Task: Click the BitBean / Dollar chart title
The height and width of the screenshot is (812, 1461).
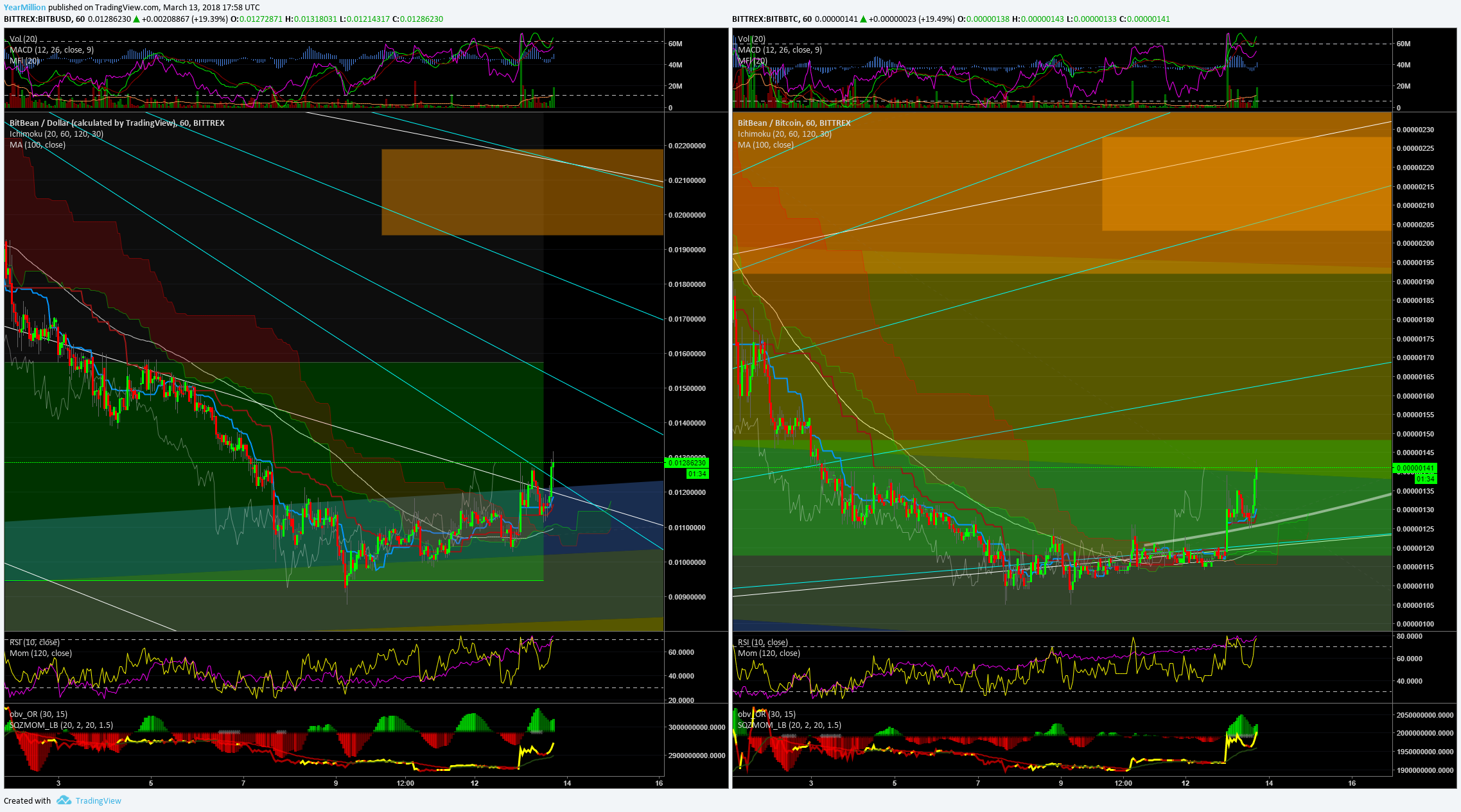Action: [x=117, y=123]
